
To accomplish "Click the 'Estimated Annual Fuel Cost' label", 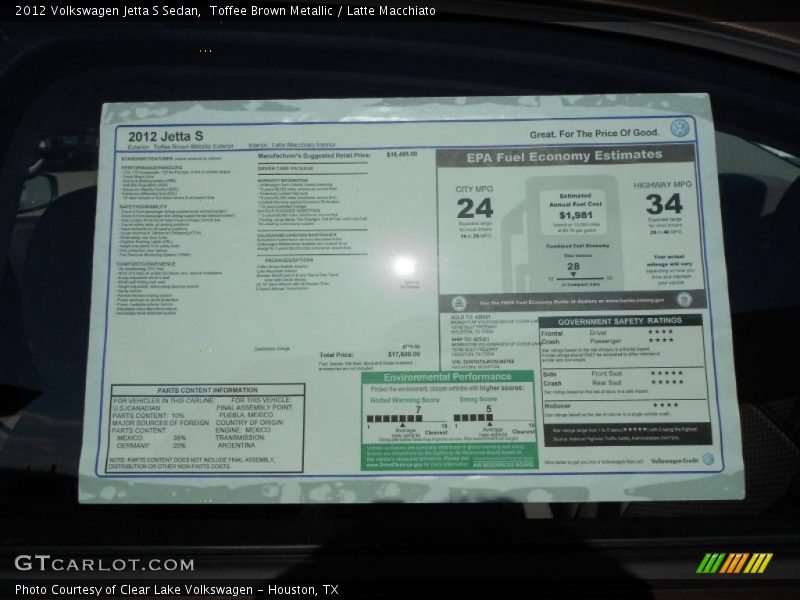I will [576, 199].
